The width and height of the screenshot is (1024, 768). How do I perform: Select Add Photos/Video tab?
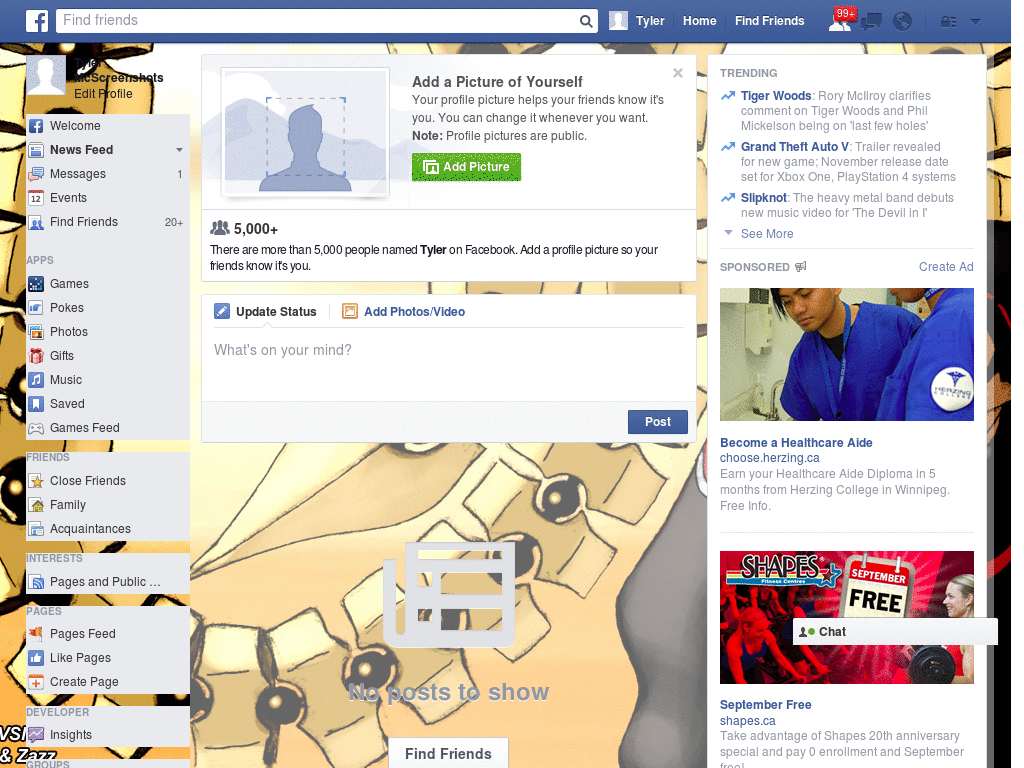[x=404, y=312]
